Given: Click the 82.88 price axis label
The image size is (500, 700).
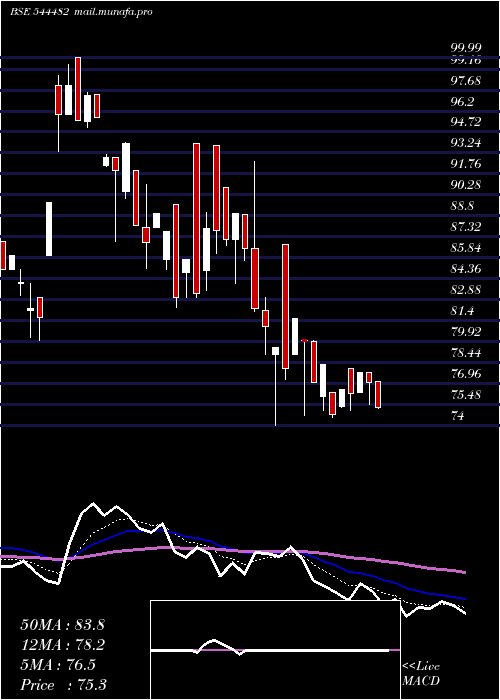Looking at the screenshot, I should [x=466, y=290].
